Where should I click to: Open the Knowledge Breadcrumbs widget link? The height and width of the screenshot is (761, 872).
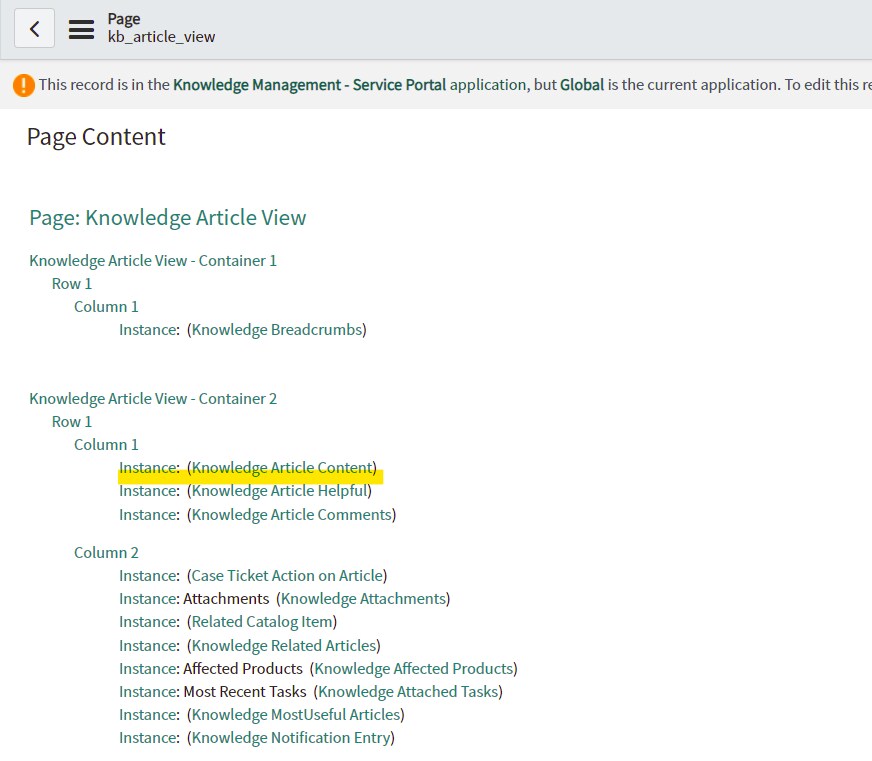point(276,330)
